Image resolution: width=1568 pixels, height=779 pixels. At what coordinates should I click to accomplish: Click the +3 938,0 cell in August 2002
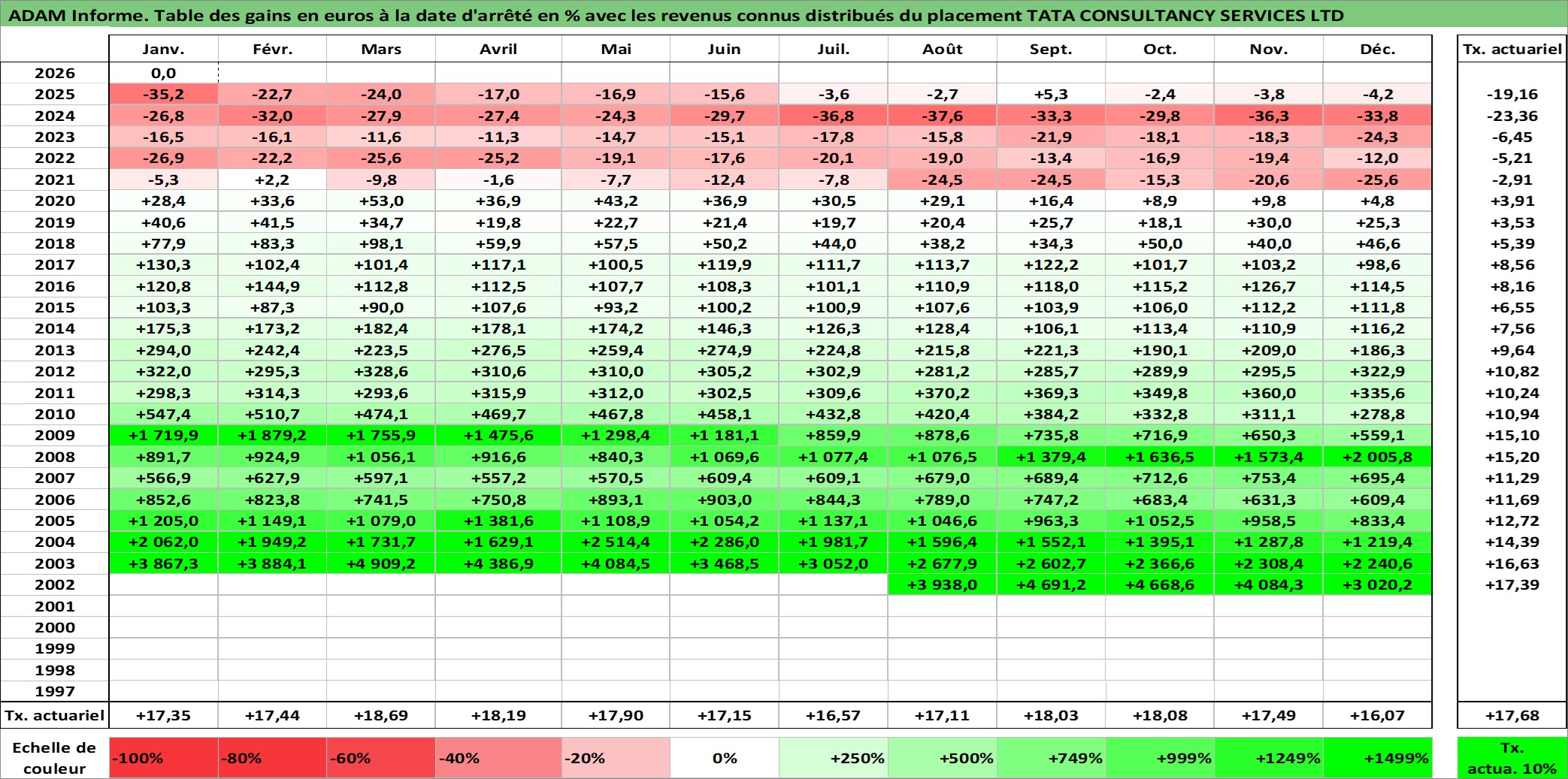pos(943,584)
